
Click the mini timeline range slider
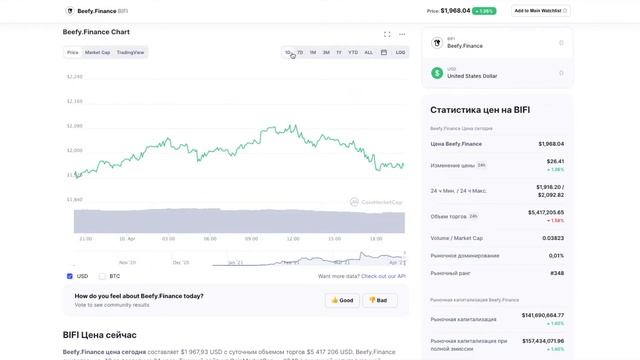pos(240,258)
